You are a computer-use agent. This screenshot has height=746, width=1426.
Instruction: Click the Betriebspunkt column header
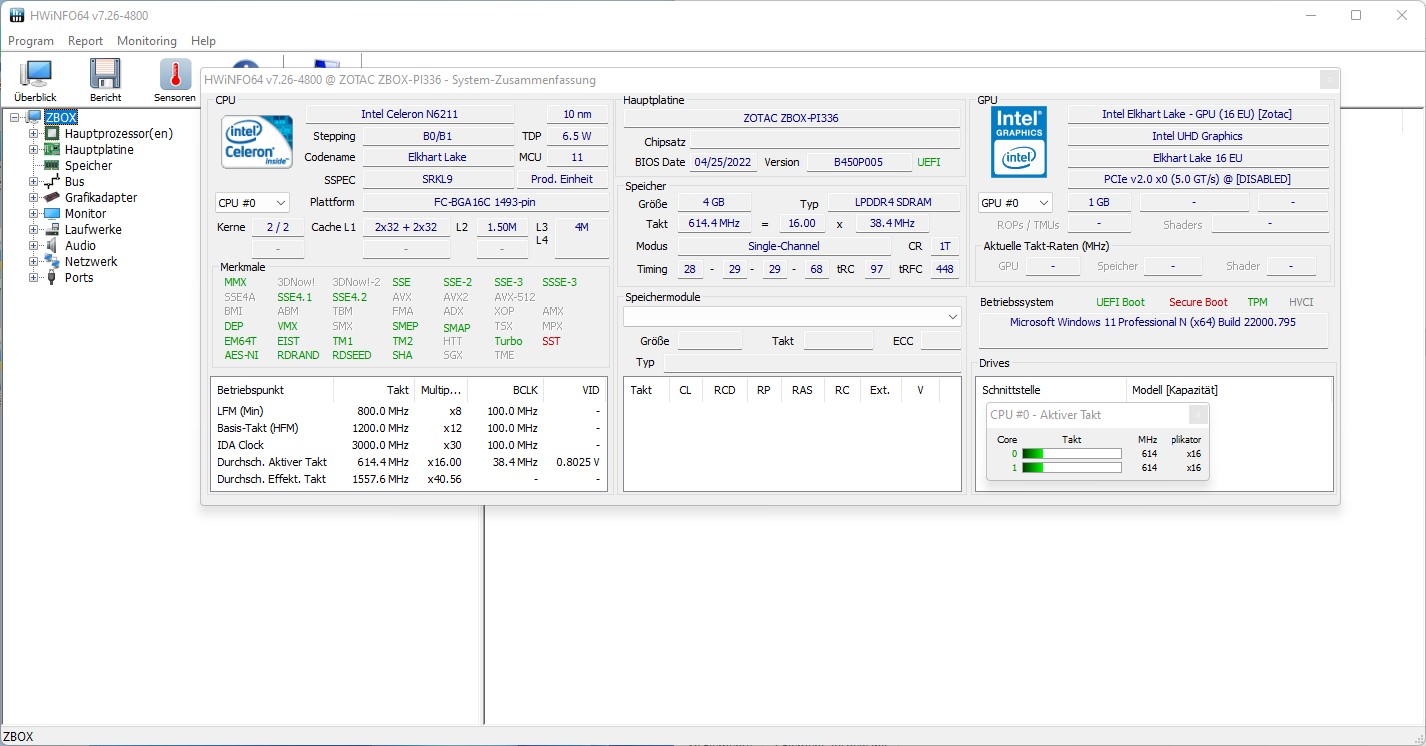pyautogui.click(x=272, y=390)
